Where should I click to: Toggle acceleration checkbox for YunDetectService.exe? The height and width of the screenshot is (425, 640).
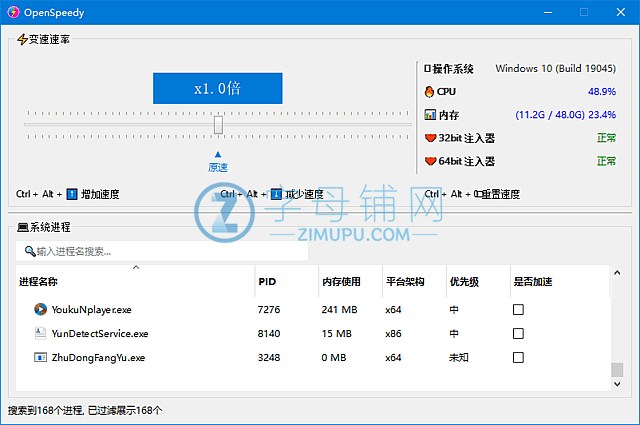(x=518, y=334)
